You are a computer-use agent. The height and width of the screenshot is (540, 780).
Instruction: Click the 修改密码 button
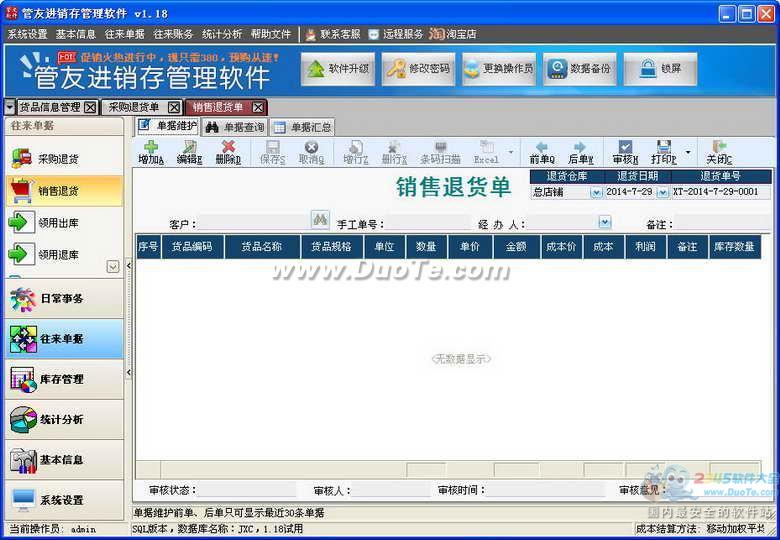pyautogui.click(x=418, y=69)
